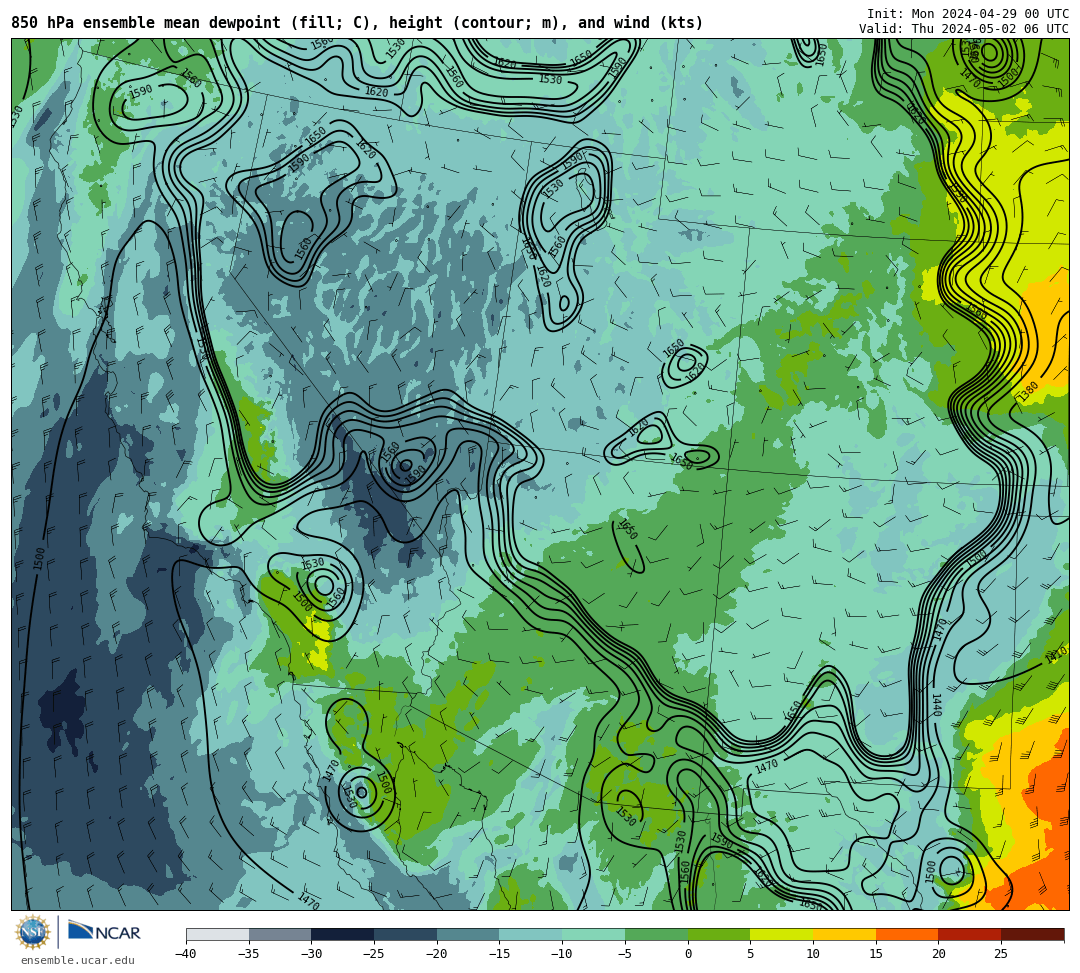Pick the slate gray -35 to -30 colorbar segment
1080x973 pixels.
(280, 934)
